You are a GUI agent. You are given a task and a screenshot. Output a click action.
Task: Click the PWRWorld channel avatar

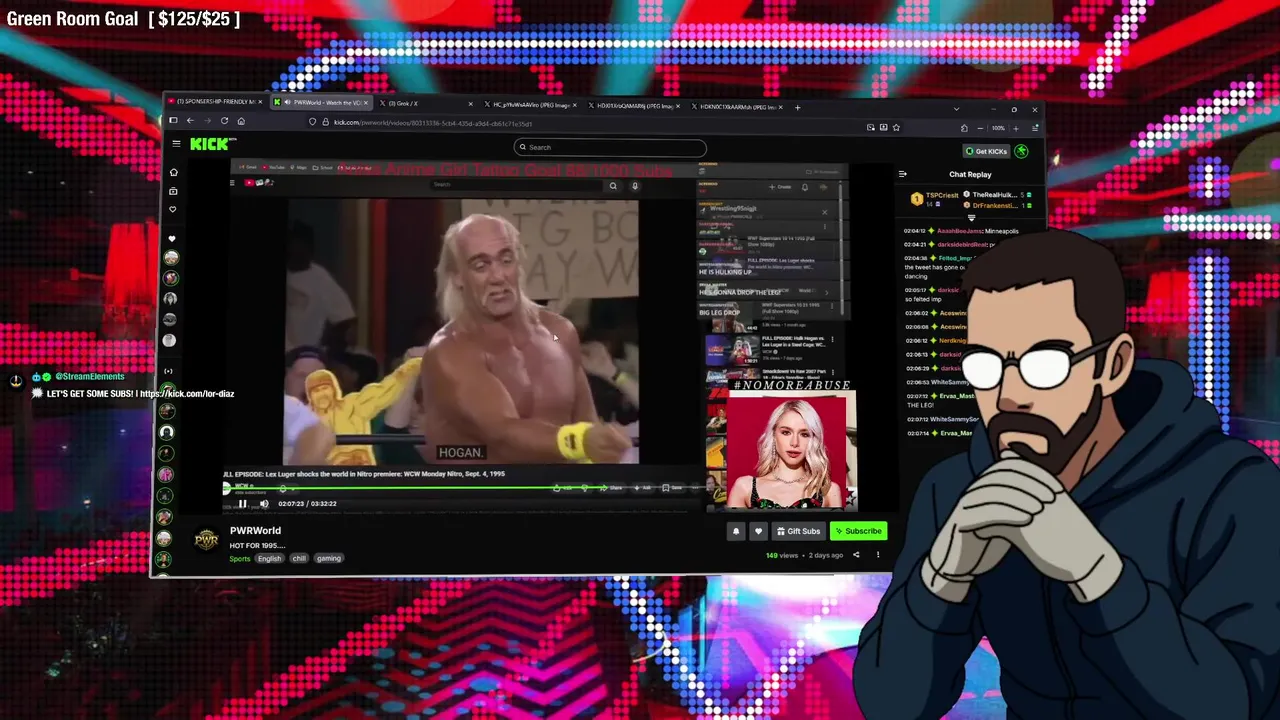coord(206,540)
